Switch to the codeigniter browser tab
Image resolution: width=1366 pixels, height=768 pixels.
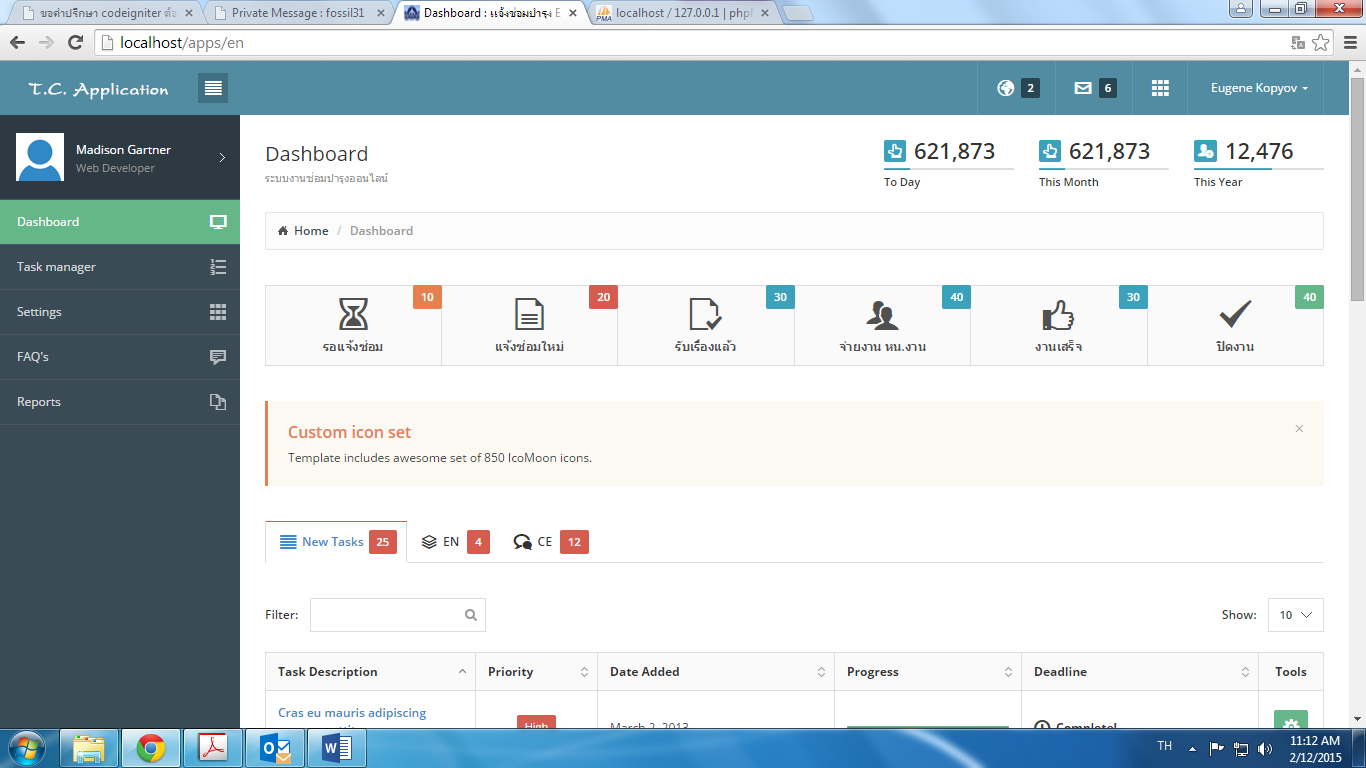coord(108,13)
